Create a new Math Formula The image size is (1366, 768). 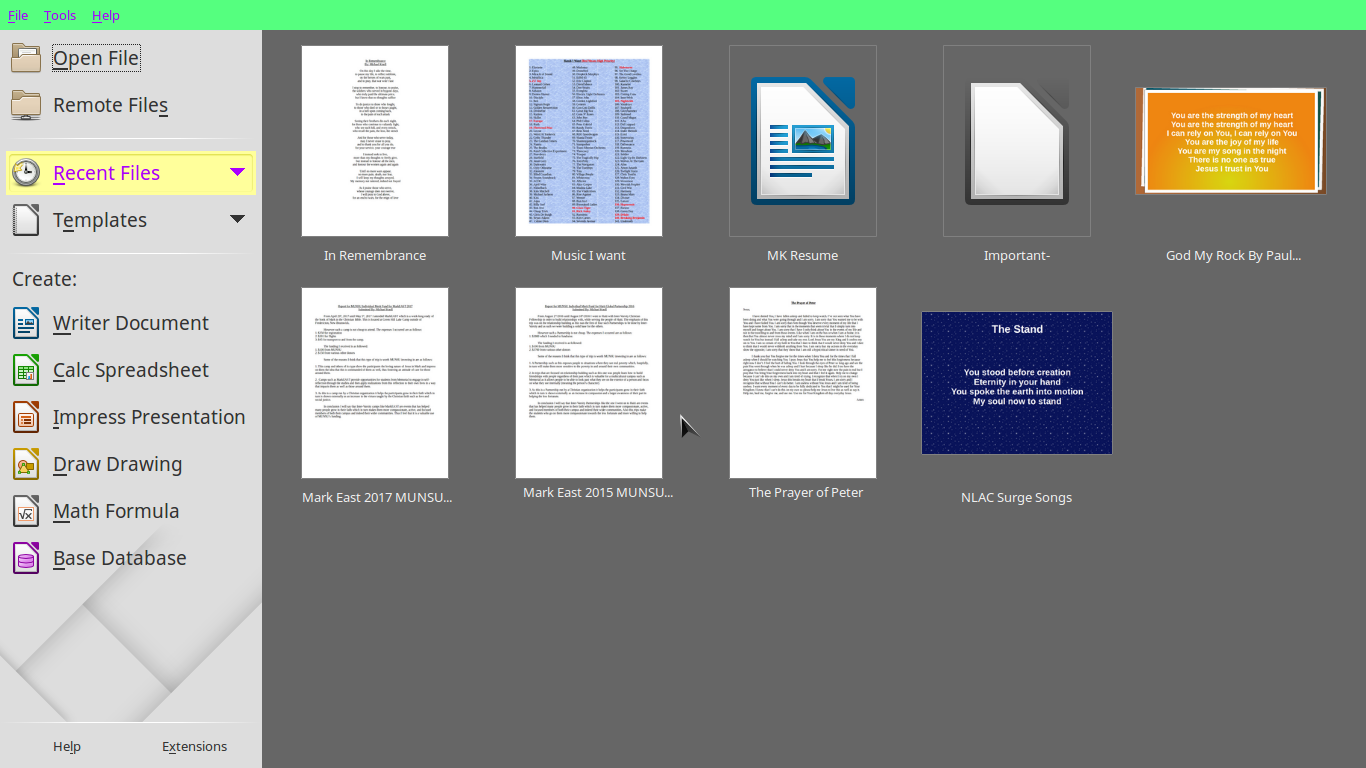[x=116, y=511]
